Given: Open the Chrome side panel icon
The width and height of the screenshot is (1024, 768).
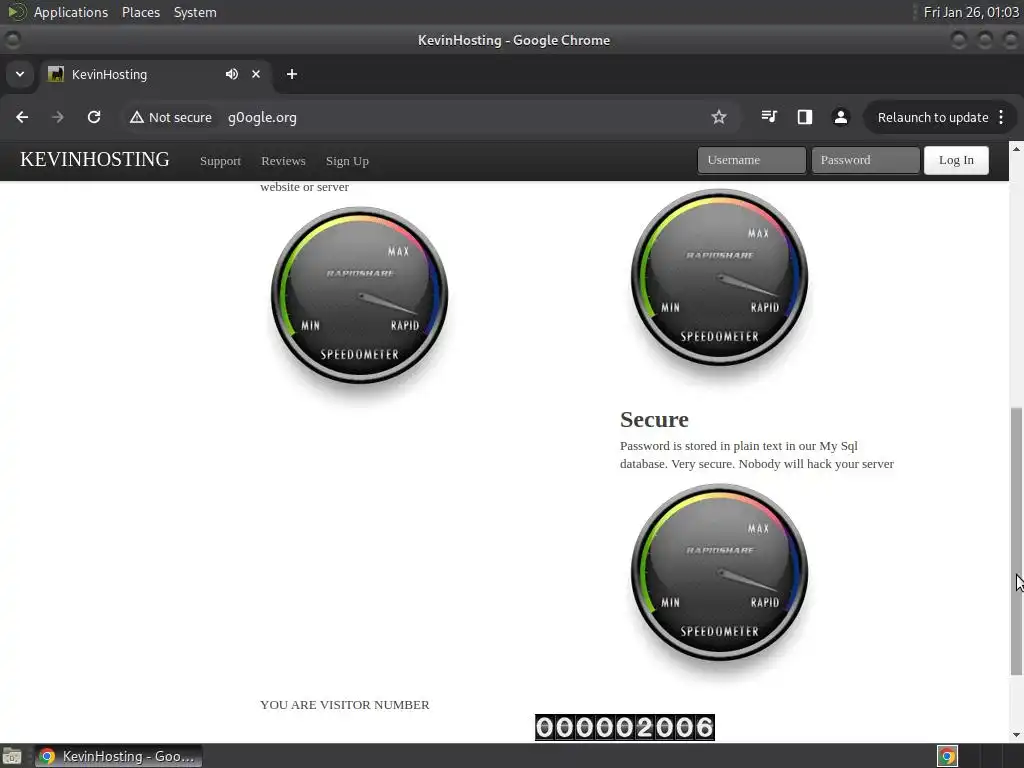Looking at the screenshot, I should (x=805, y=118).
